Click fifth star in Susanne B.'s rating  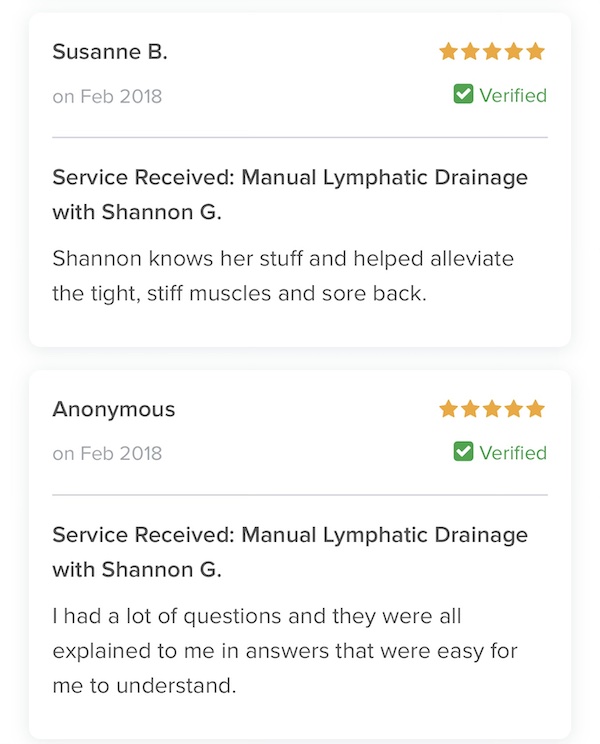(535, 51)
